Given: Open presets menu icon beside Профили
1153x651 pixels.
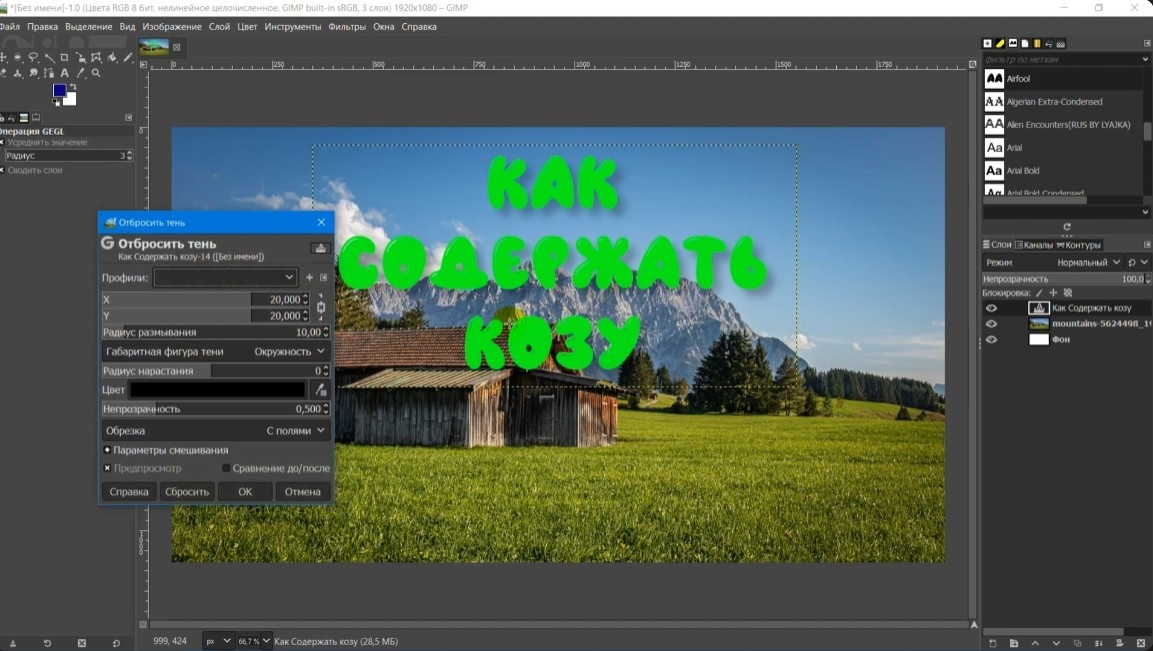Looking at the screenshot, I should (324, 277).
